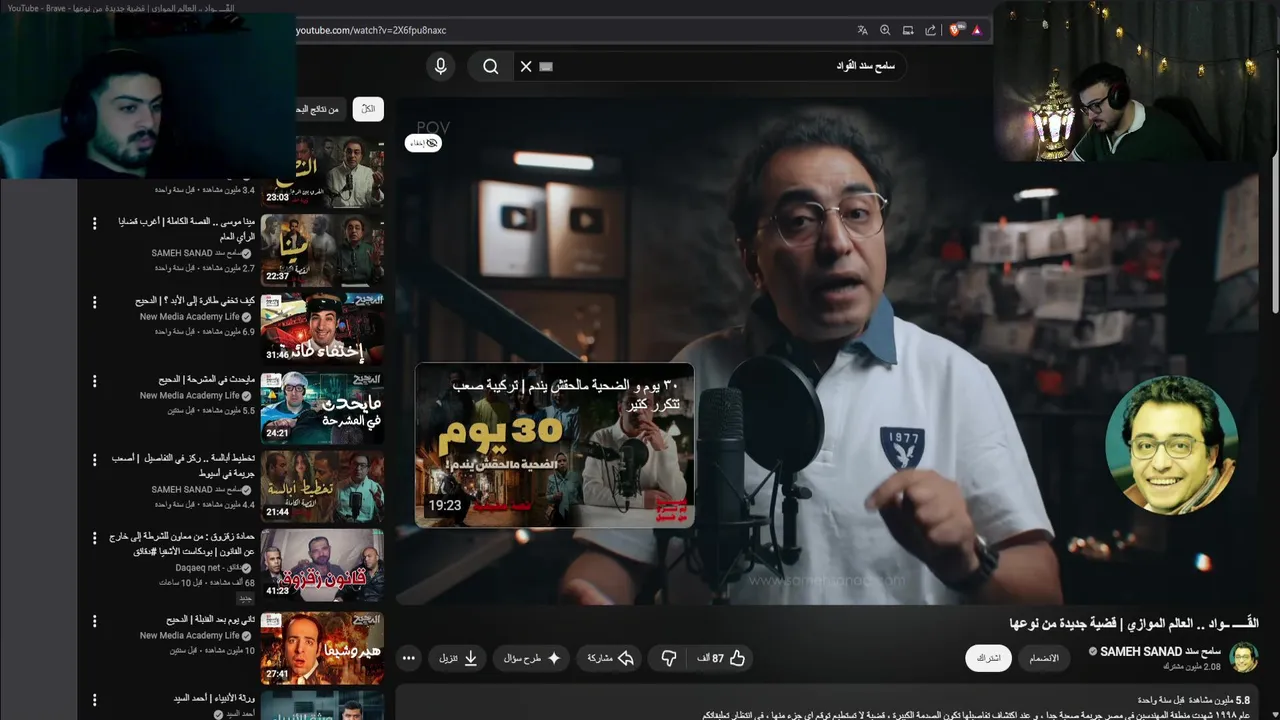Click the 'مشاركة' share button
The width and height of the screenshot is (1280, 720).
610,658
